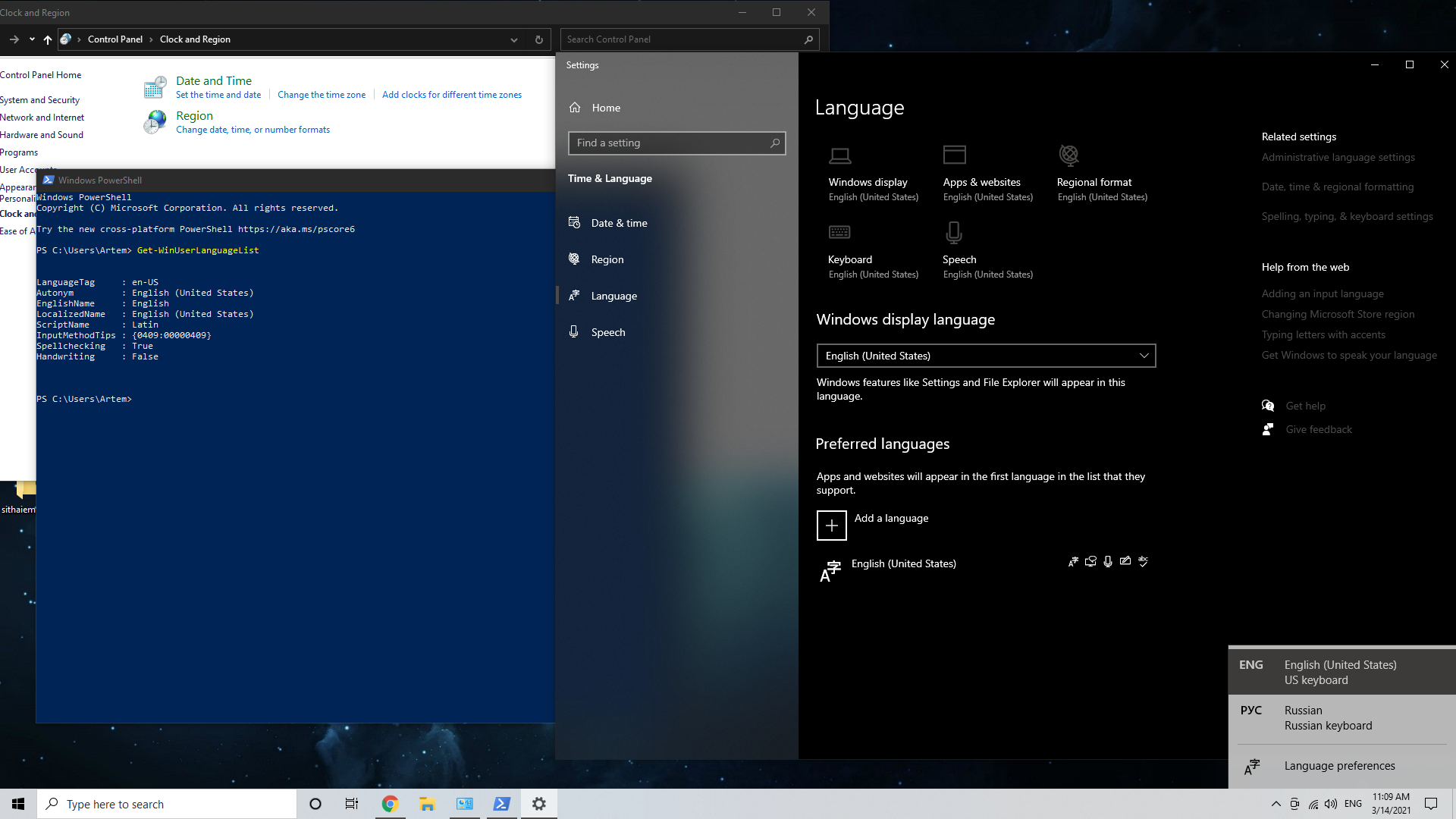
Task: Open Region settings page
Action: pyautogui.click(x=676, y=259)
